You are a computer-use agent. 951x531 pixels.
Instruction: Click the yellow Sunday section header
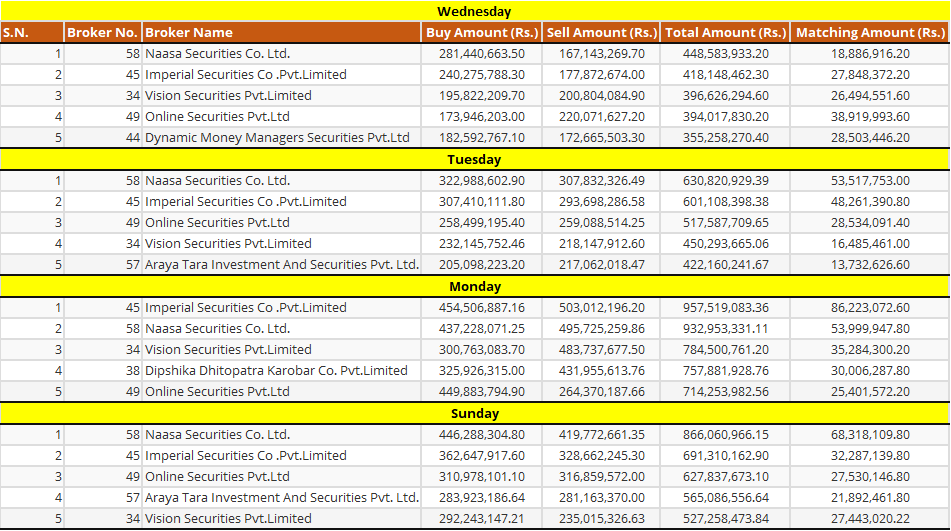[x=474, y=413]
